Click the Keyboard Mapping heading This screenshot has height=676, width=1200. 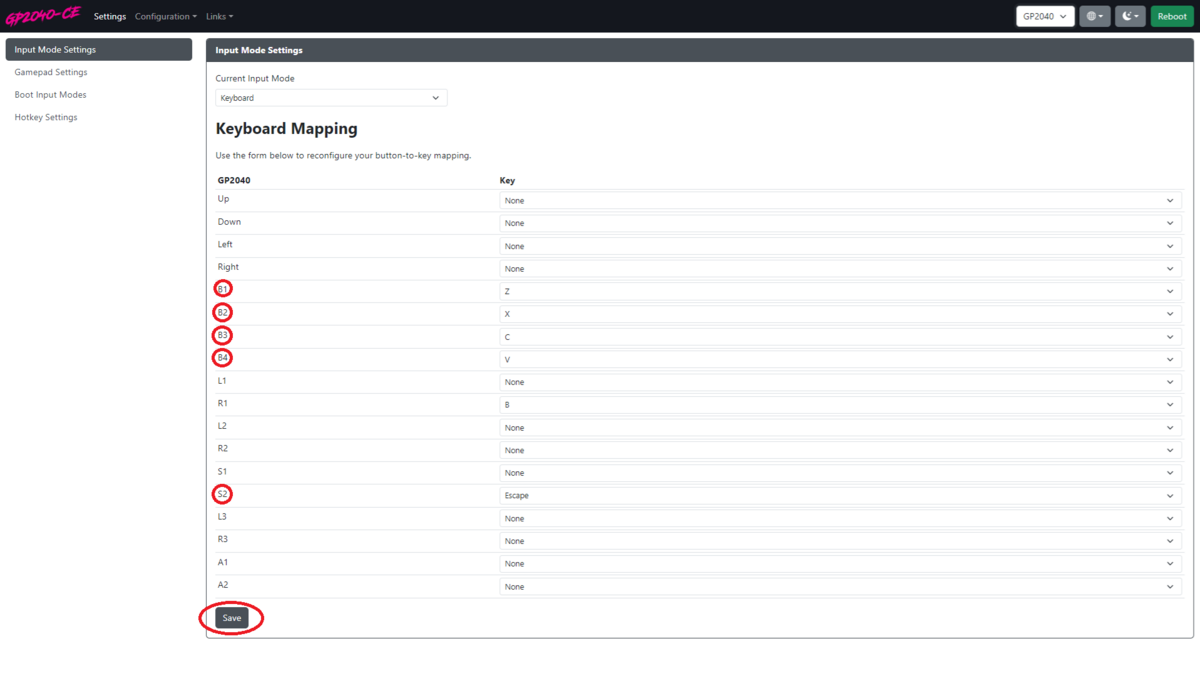pos(286,129)
